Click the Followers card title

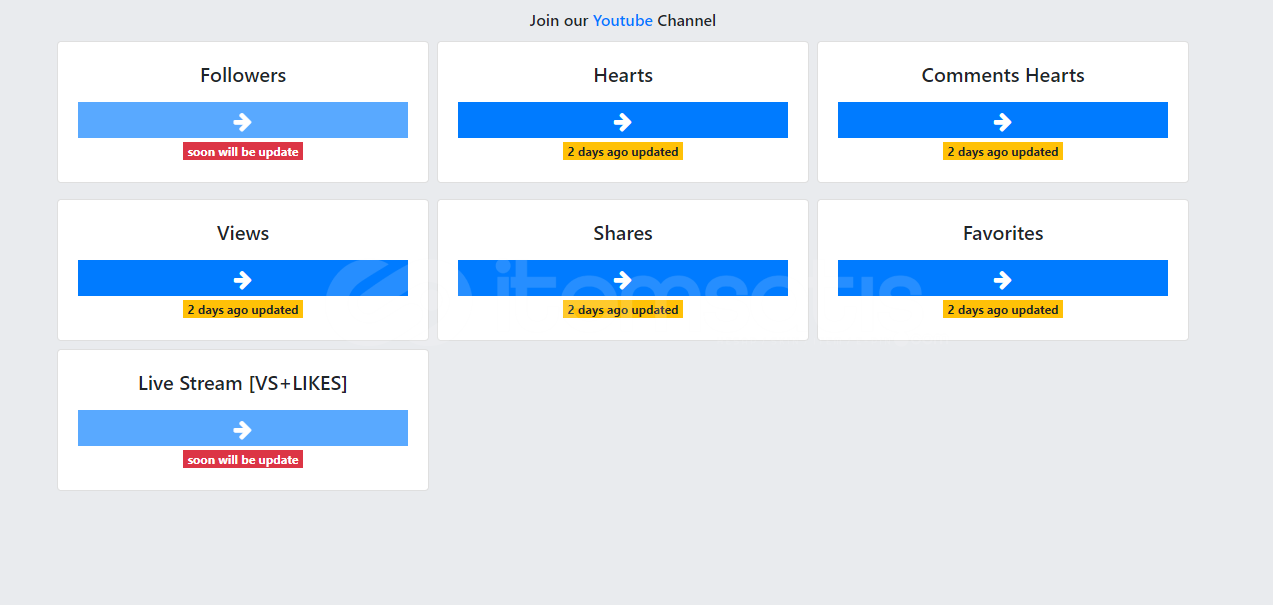tap(243, 76)
